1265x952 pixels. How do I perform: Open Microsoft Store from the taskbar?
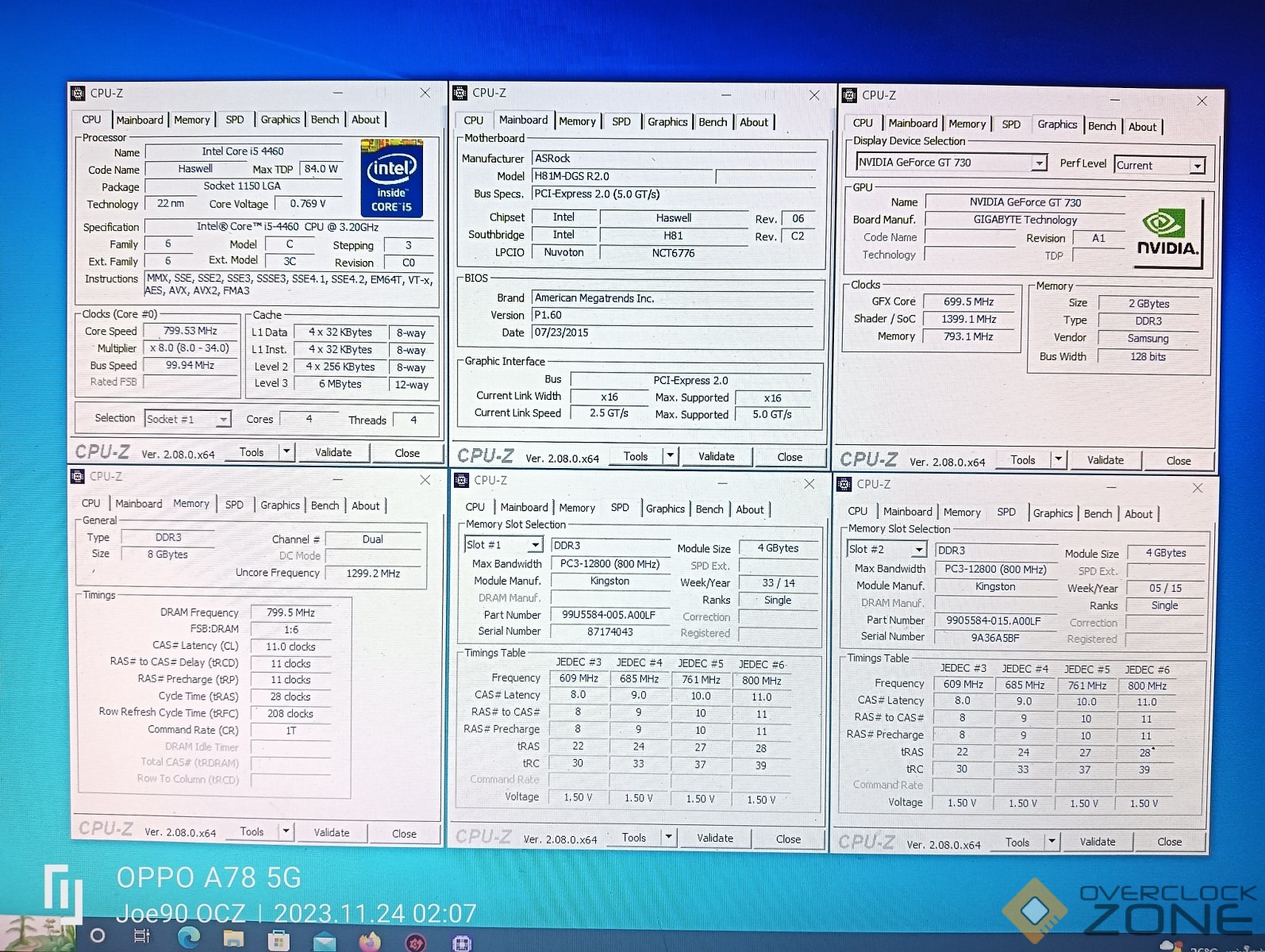point(279,941)
